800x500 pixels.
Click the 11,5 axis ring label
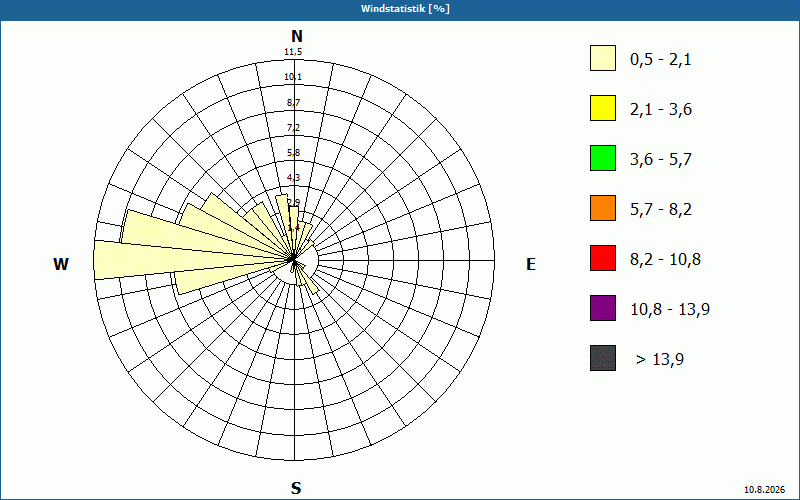click(x=293, y=52)
